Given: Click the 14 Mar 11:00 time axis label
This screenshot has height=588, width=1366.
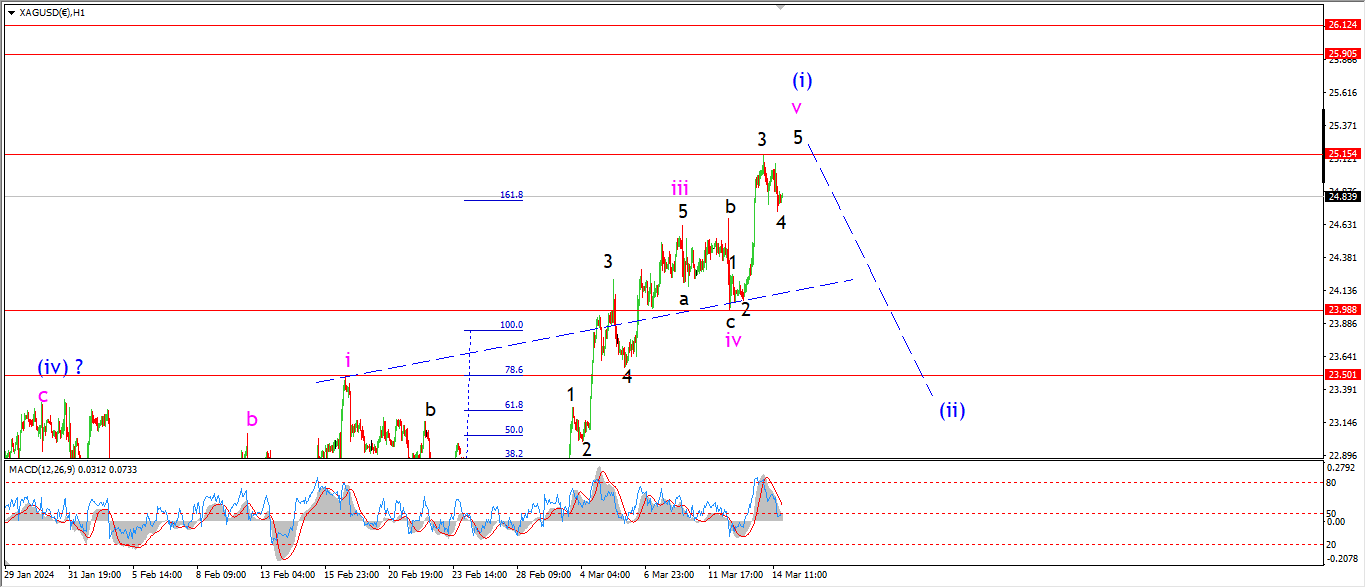Looking at the screenshot, I should tap(800, 576).
